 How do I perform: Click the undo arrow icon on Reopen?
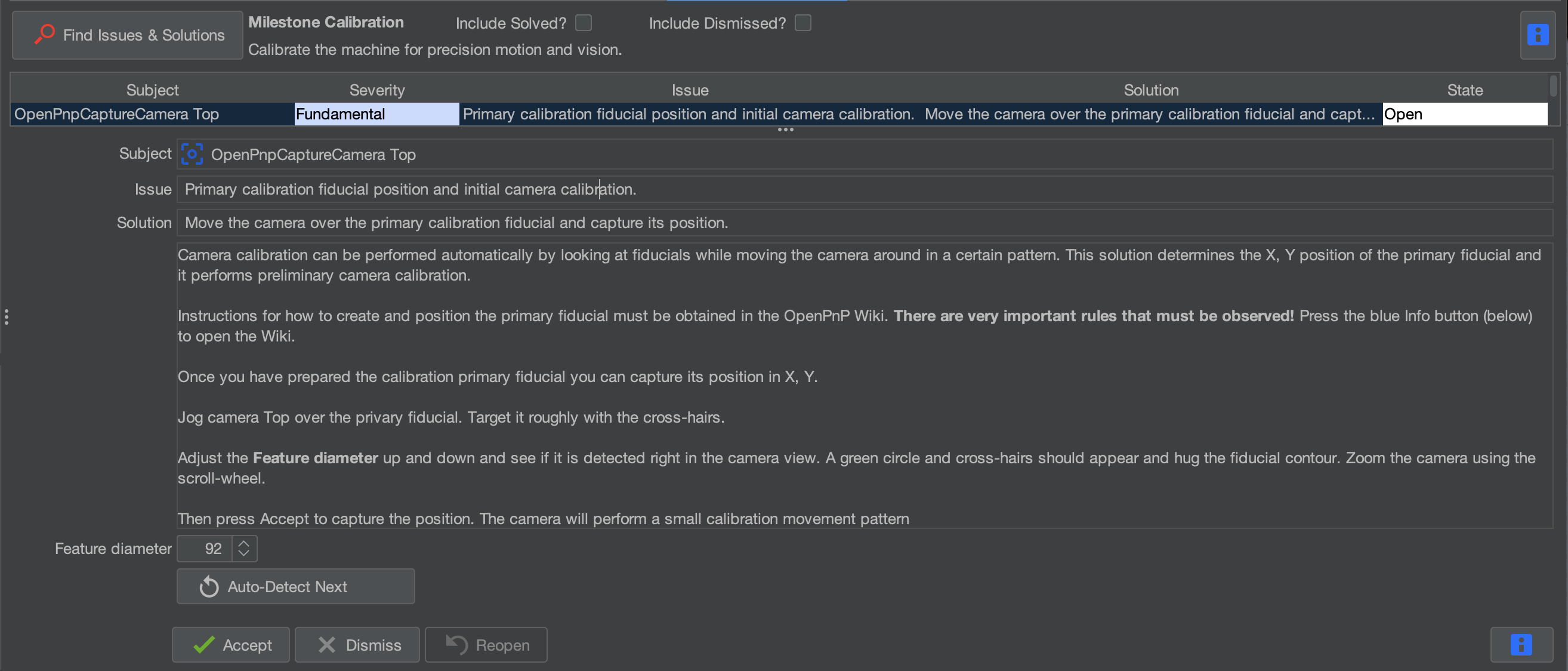456,644
